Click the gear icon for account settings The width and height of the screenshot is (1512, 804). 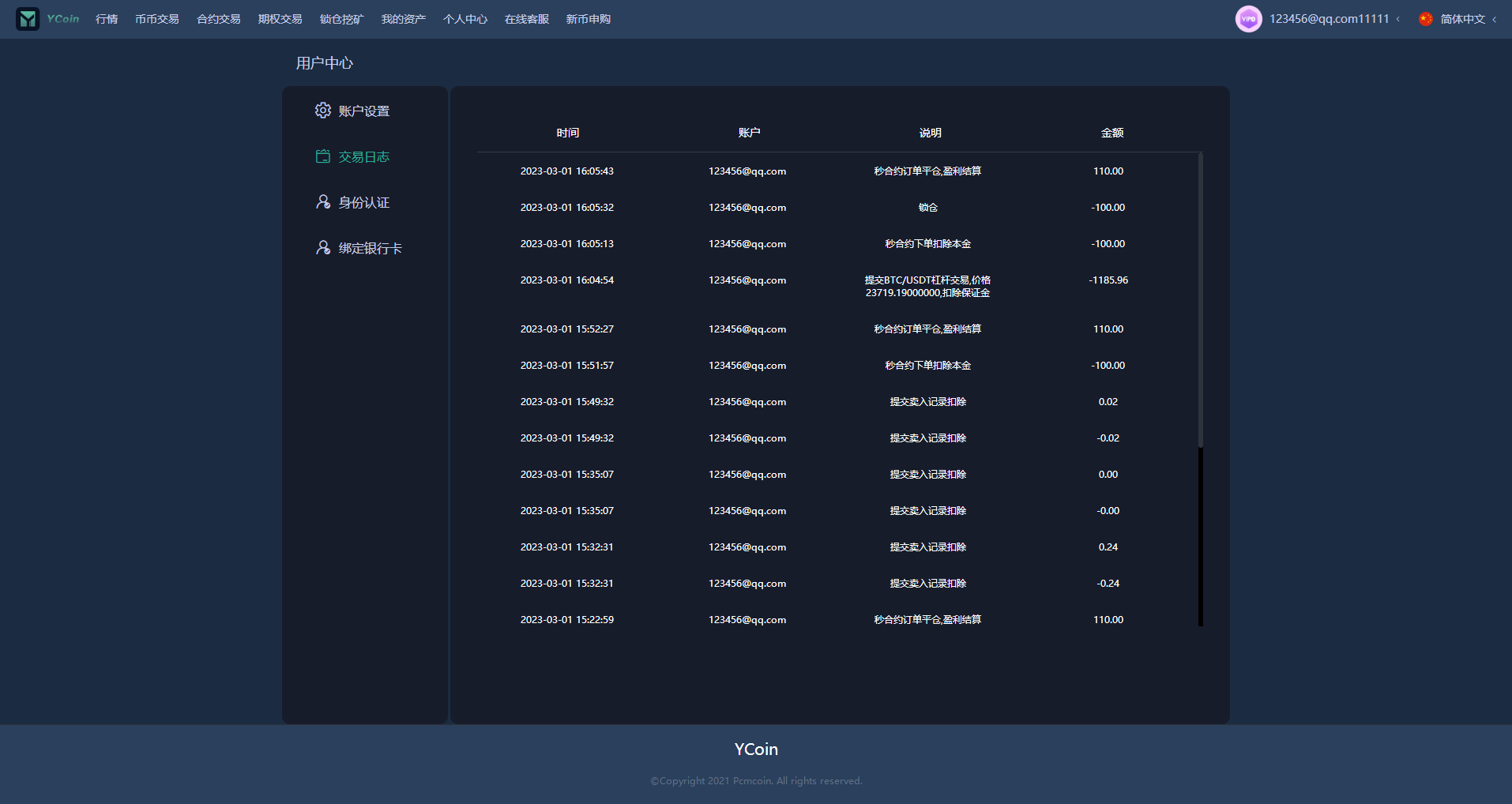pos(322,111)
